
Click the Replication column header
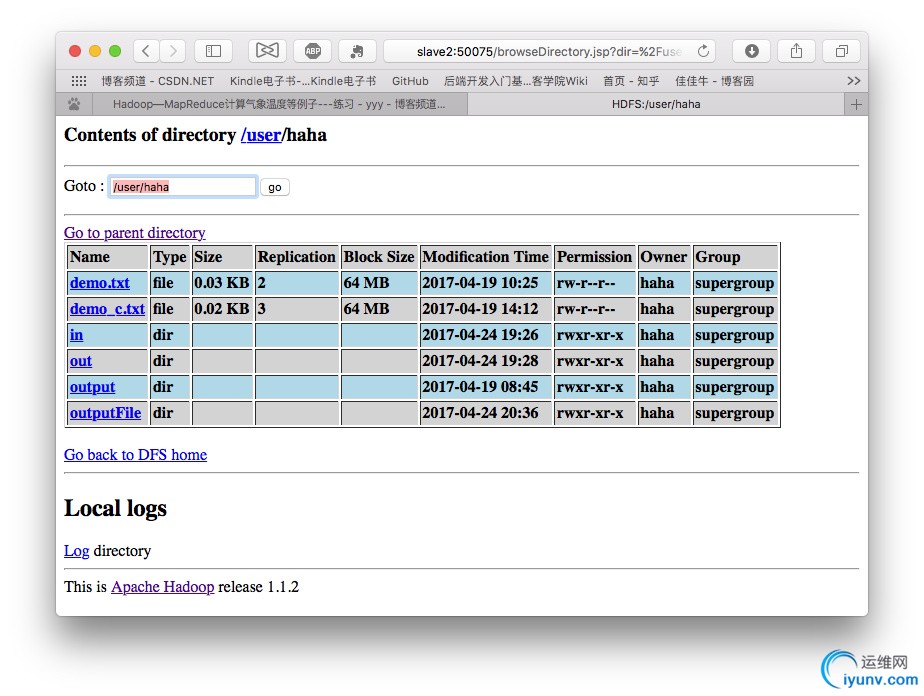pyautogui.click(x=296, y=257)
